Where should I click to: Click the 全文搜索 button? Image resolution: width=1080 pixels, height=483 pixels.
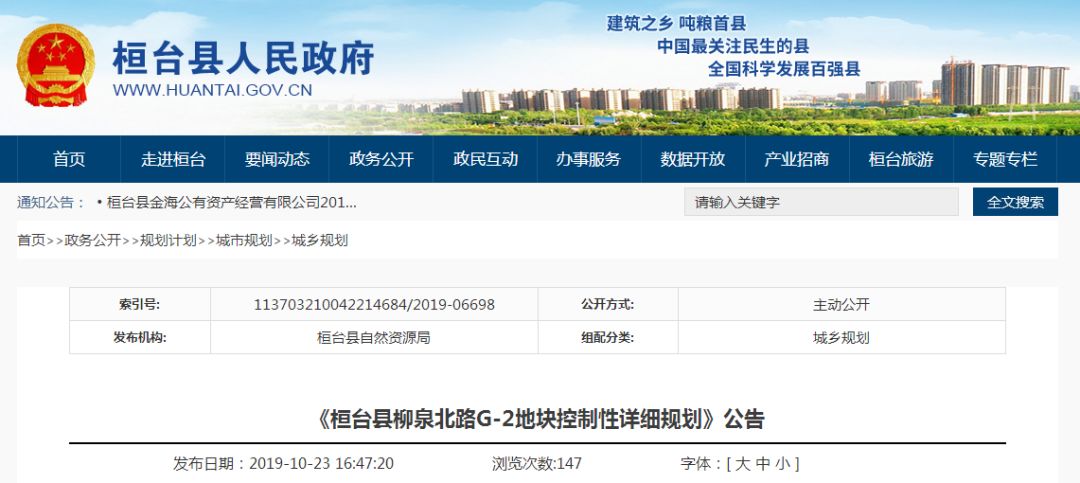pos(1015,202)
